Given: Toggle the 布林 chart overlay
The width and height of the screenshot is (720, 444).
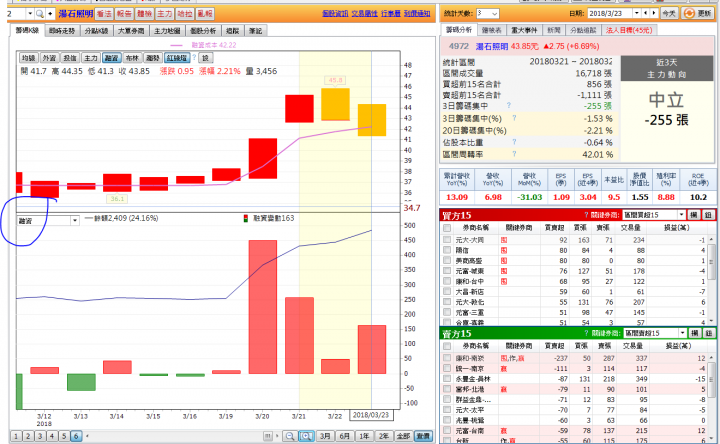Looking at the screenshot, I should (x=132, y=58).
